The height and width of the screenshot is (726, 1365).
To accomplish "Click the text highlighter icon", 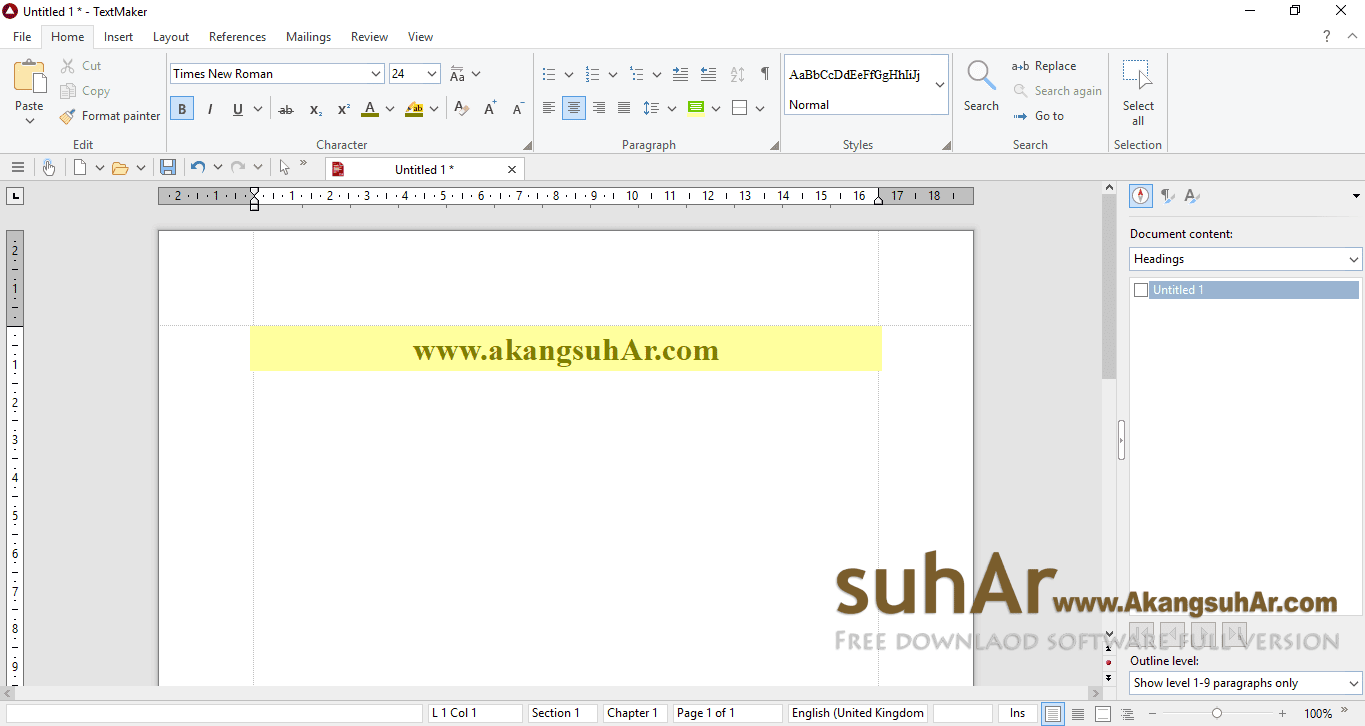I will [414, 109].
